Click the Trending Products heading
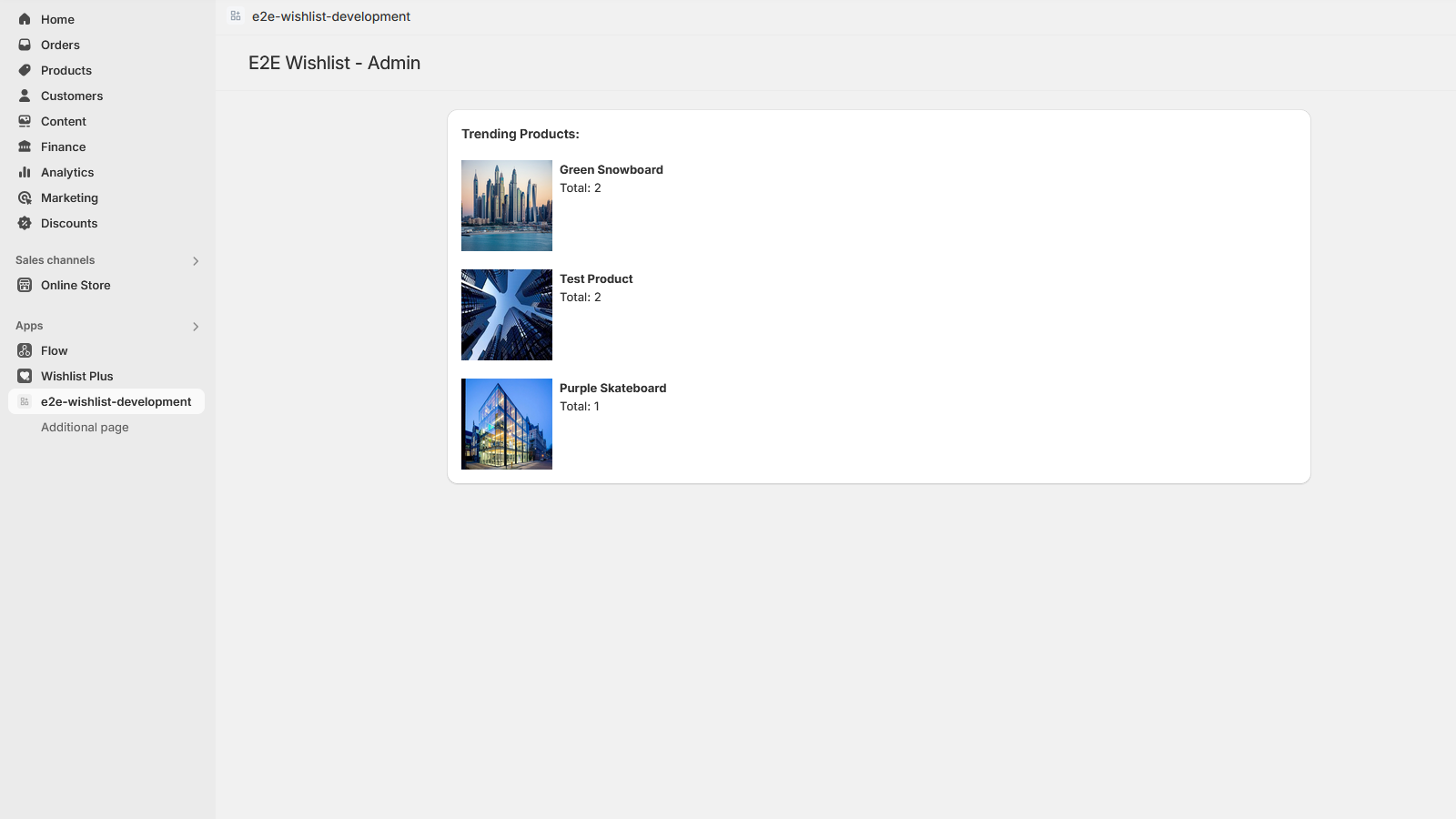This screenshot has height=819, width=1456. [x=521, y=134]
